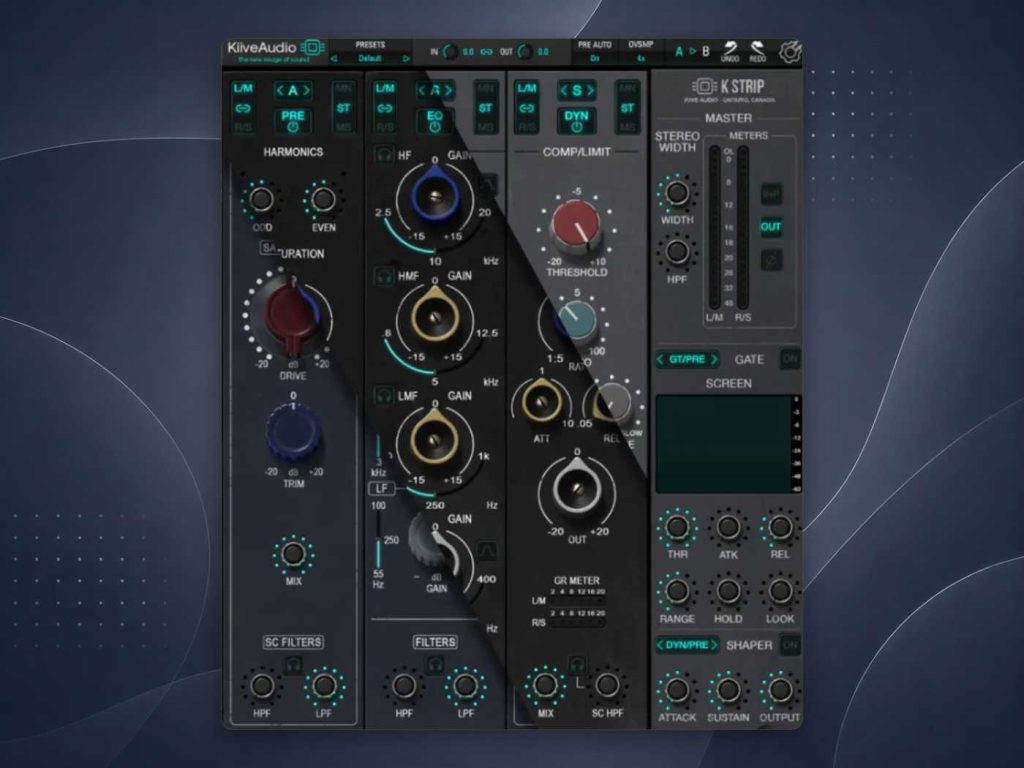Click right arrow of DYN S selector
Screen dimensions: 1024x768
(x=590, y=90)
